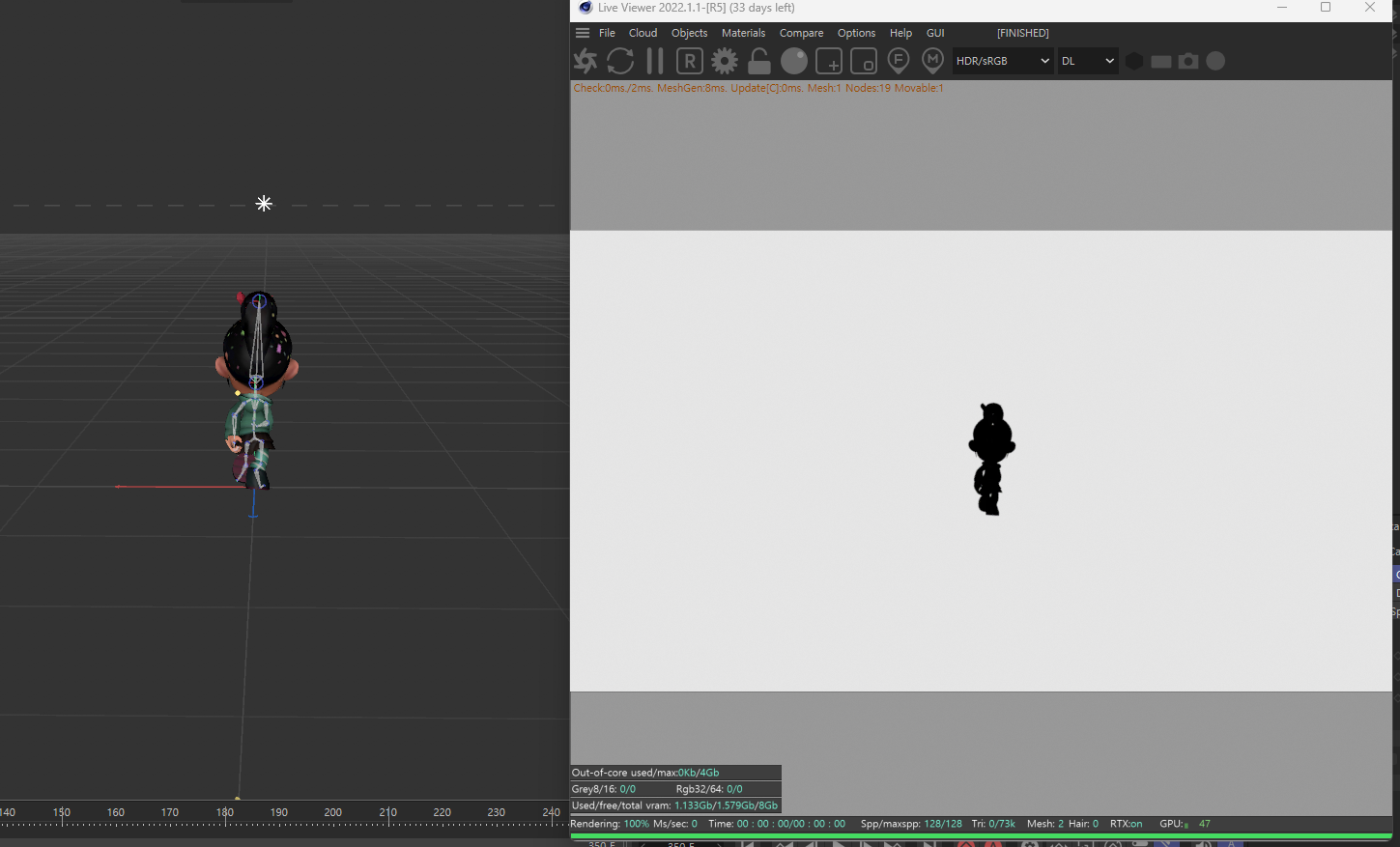Select the character model in the 3D viewport

[256, 389]
